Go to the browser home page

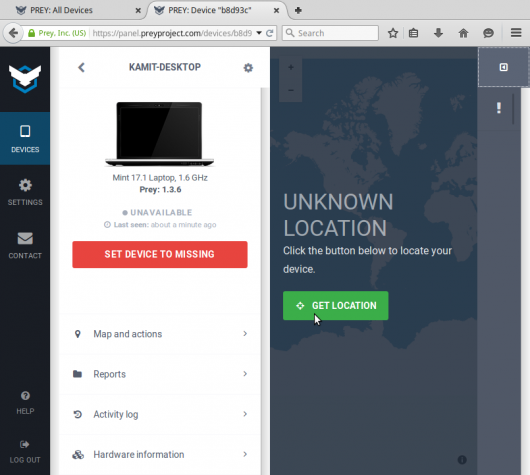pos(463,33)
